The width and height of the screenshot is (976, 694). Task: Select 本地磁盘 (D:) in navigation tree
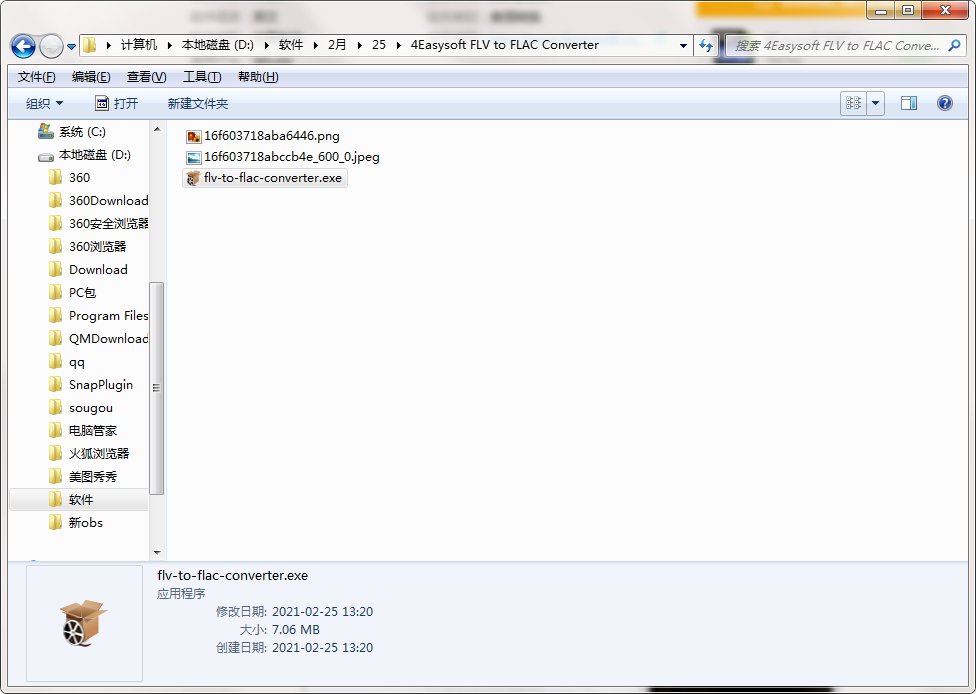click(84, 154)
